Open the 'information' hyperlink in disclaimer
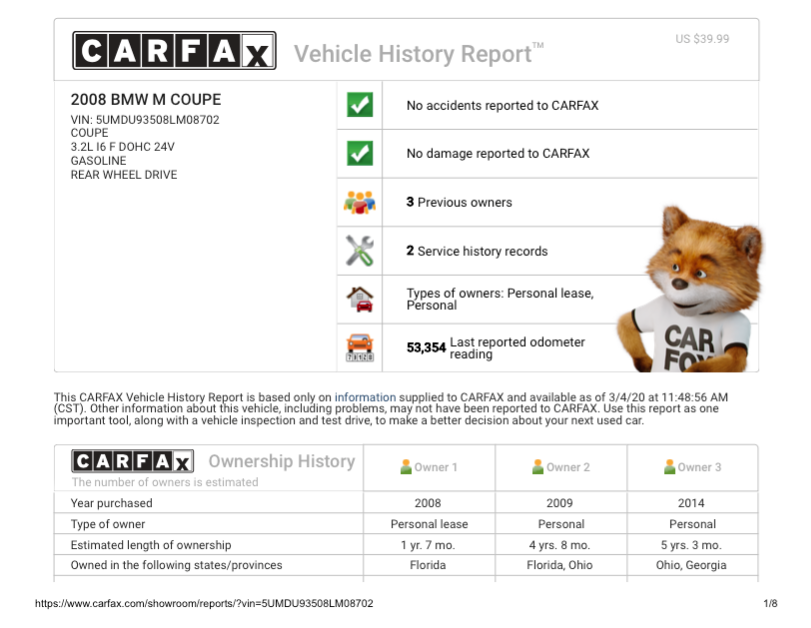Viewport: 811px width, 628px height. pyautogui.click(x=365, y=397)
